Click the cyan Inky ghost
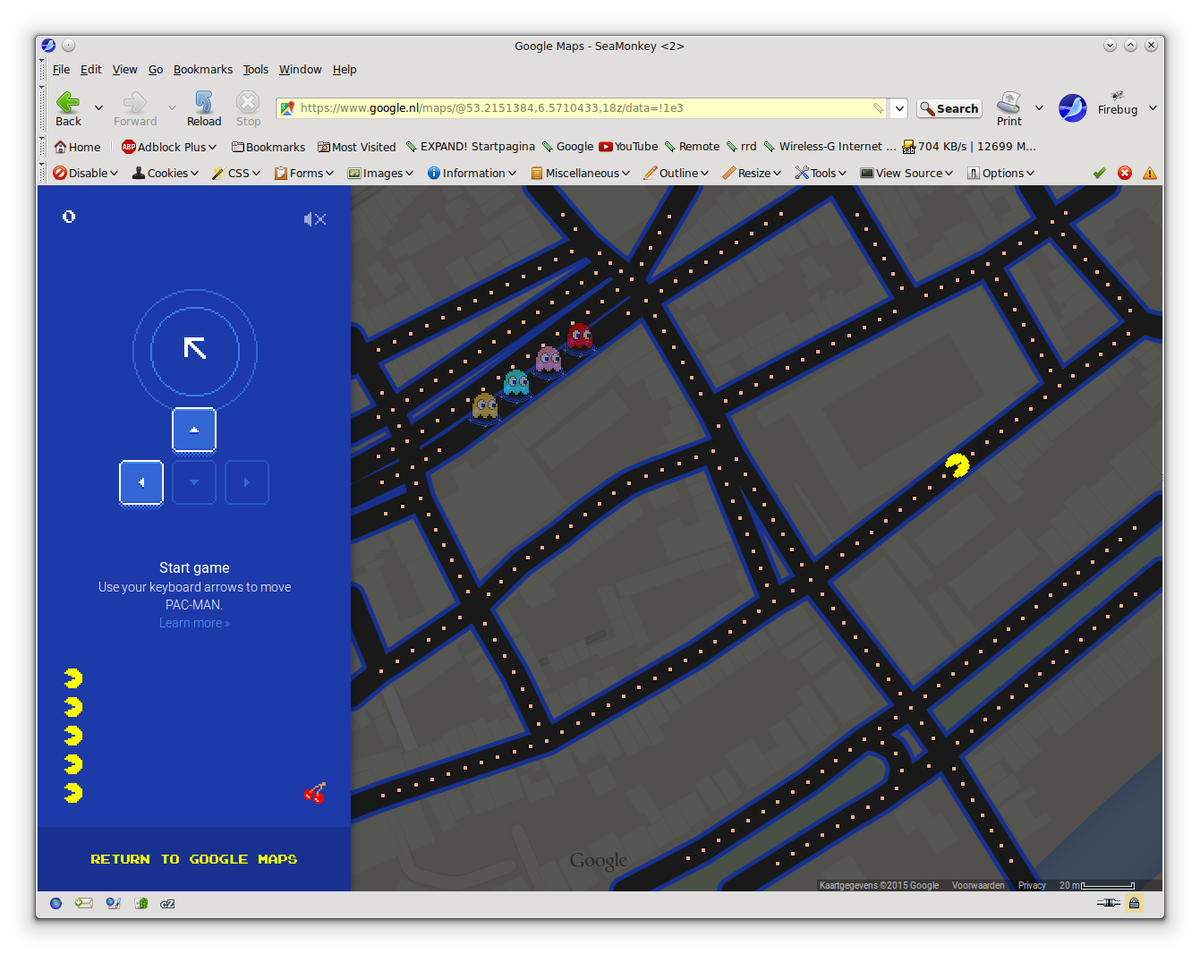The height and width of the screenshot is (954, 1200). [x=516, y=384]
